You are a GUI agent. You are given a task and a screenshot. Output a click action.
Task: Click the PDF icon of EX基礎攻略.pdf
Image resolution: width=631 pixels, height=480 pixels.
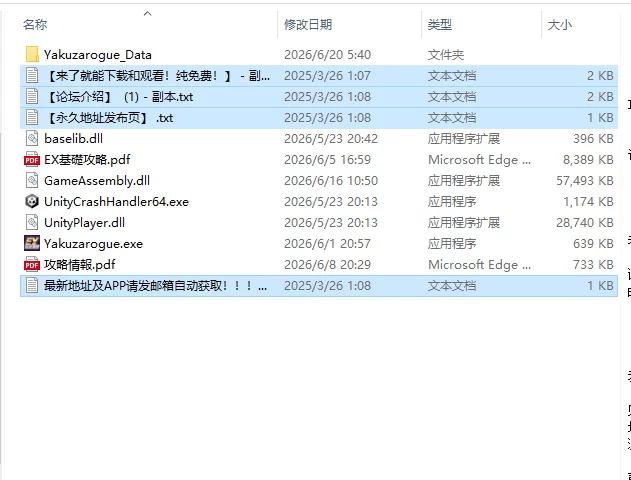pos(32,159)
